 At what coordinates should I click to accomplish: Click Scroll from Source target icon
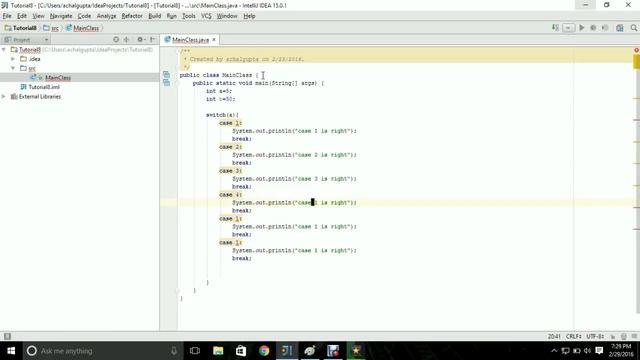coord(116,40)
